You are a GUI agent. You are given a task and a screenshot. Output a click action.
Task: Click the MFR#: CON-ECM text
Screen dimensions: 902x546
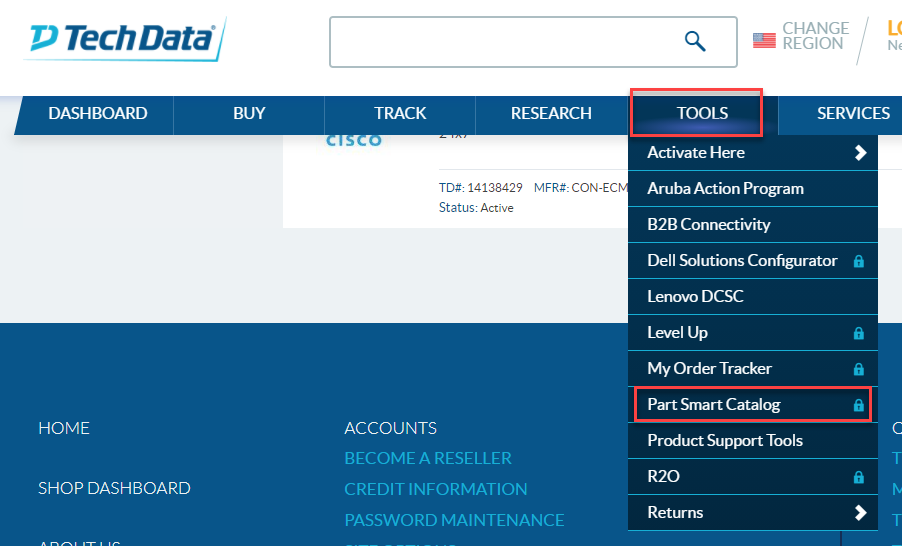click(580, 188)
